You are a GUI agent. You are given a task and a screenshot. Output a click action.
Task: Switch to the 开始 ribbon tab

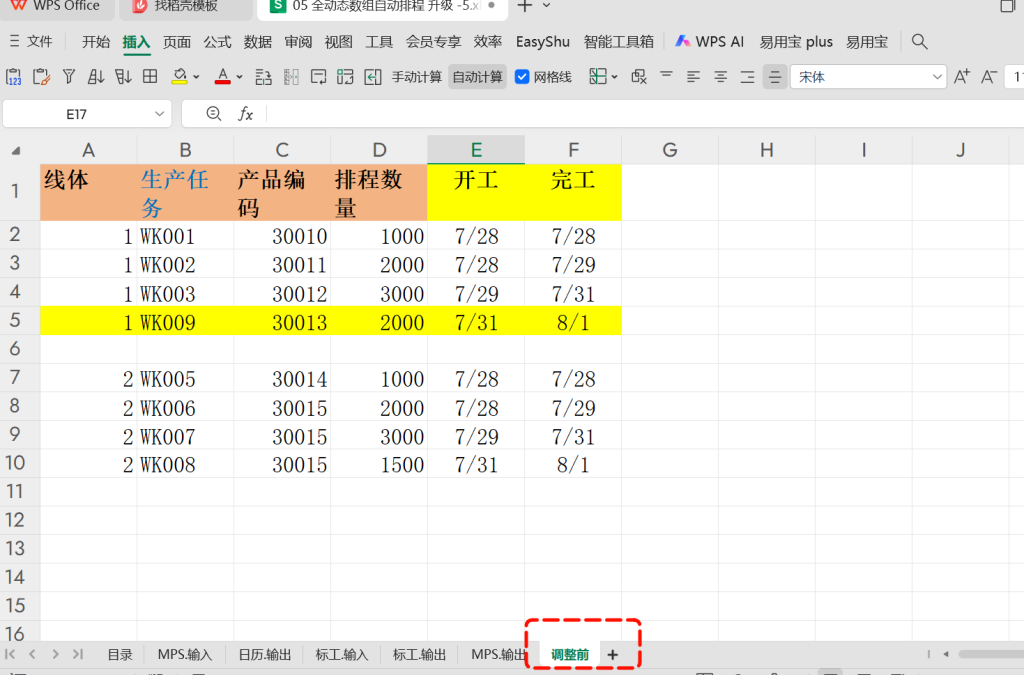(x=96, y=42)
